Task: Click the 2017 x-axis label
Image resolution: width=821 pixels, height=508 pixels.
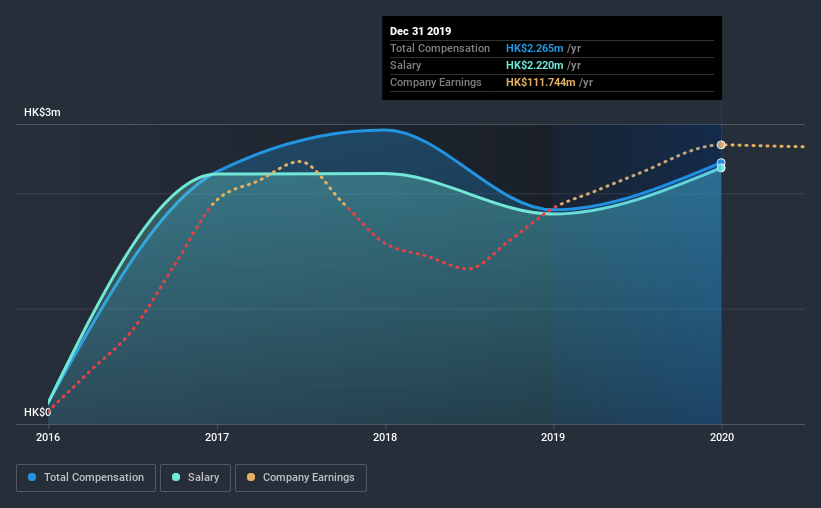Action: pos(217,437)
